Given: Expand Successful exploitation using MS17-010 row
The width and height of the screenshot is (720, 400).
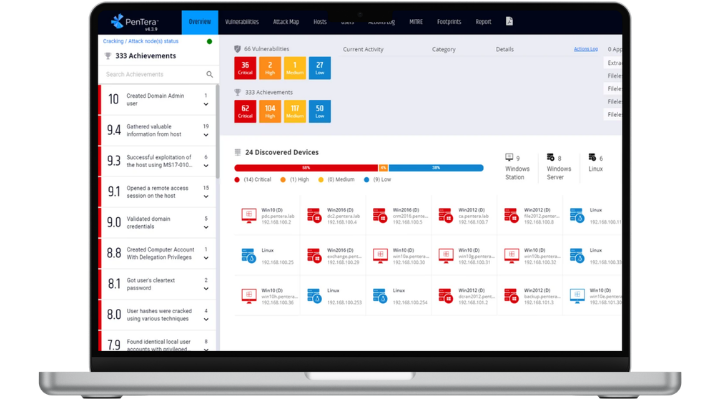Looking at the screenshot, I should pos(206,166).
